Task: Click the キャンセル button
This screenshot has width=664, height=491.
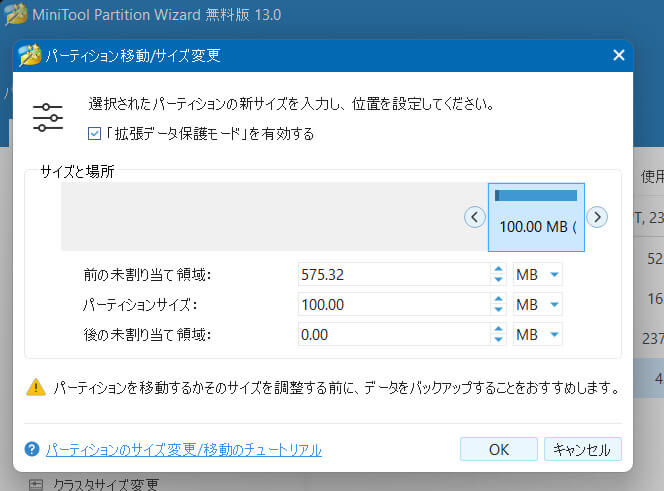Action: click(x=583, y=449)
